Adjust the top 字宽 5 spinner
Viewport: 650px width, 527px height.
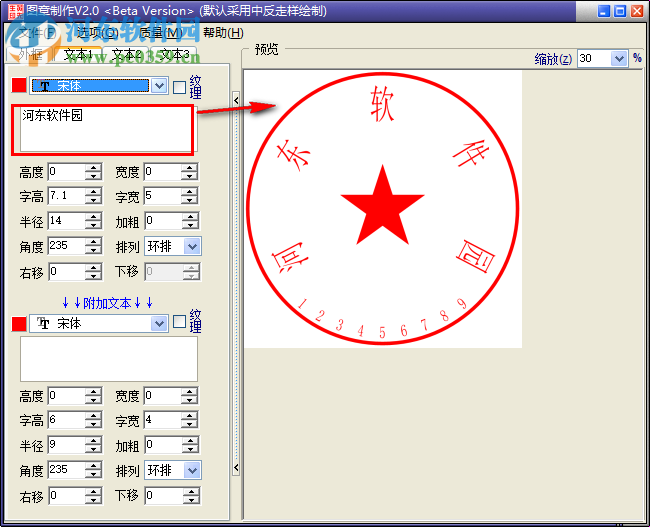tap(190, 196)
